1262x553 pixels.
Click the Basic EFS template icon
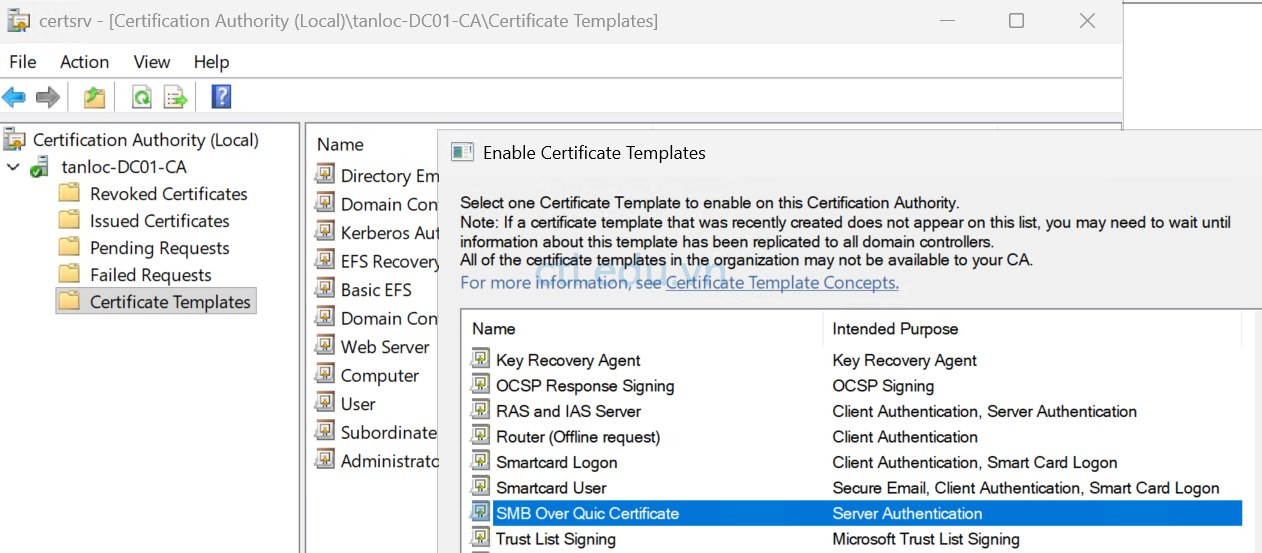324,289
